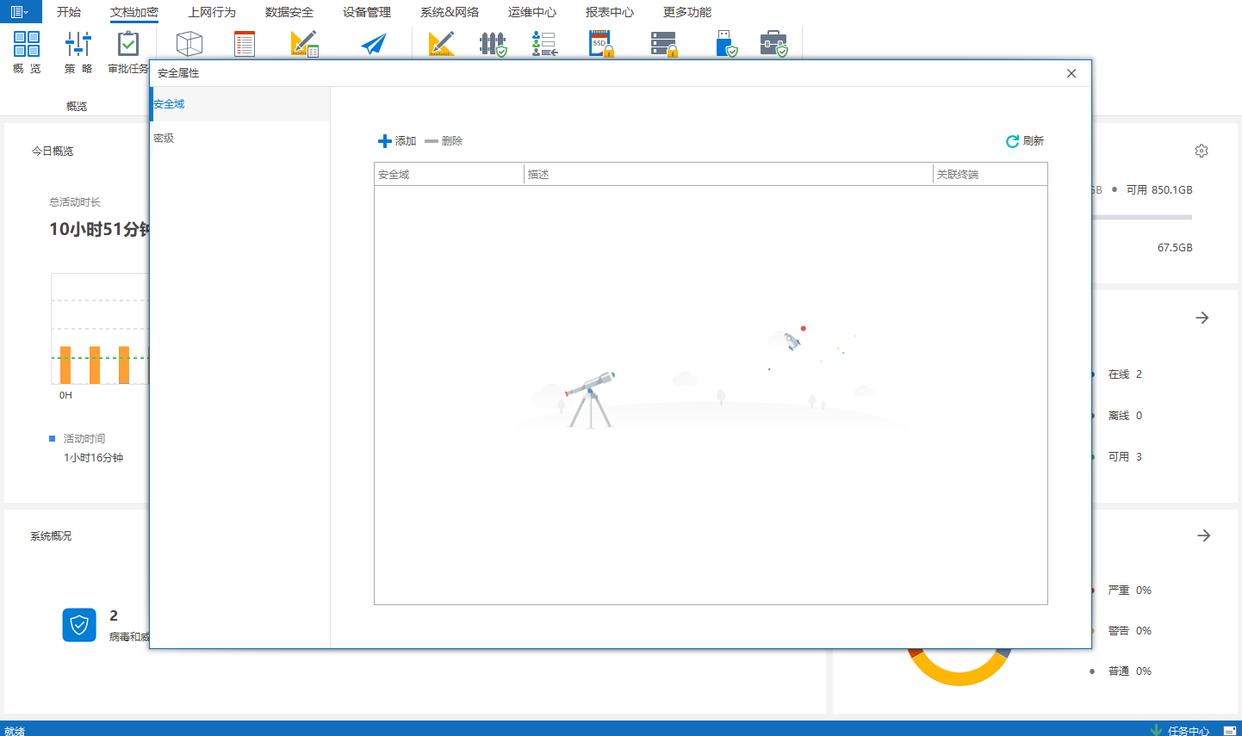The image size is (1242, 736).
Task: Click the 系统概况 heading
Action: (51, 536)
